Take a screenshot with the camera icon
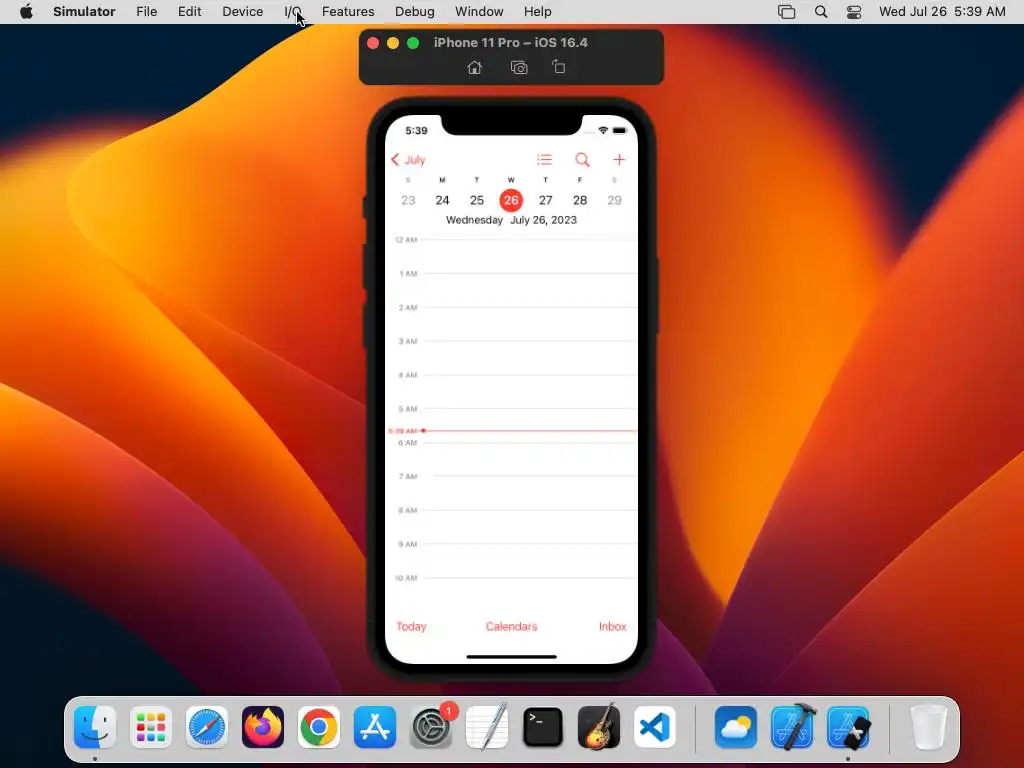 coord(519,67)
